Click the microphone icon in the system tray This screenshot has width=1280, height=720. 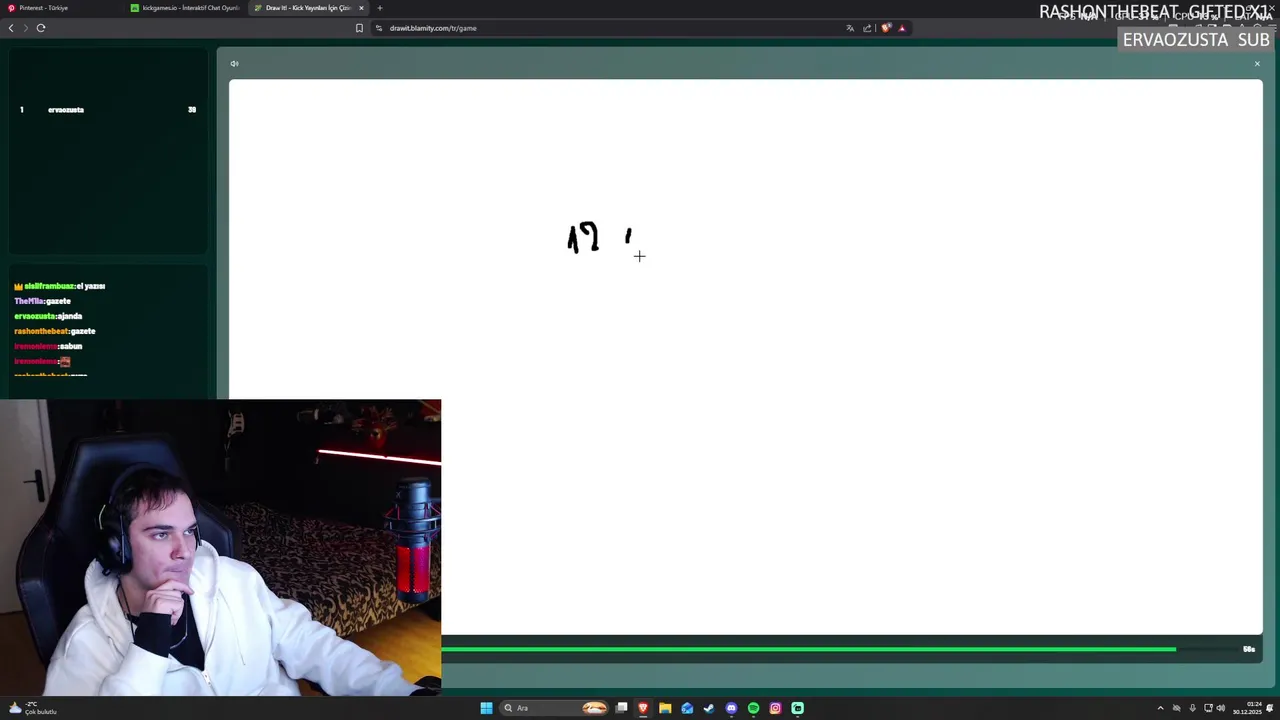(x=1192, y=708)
